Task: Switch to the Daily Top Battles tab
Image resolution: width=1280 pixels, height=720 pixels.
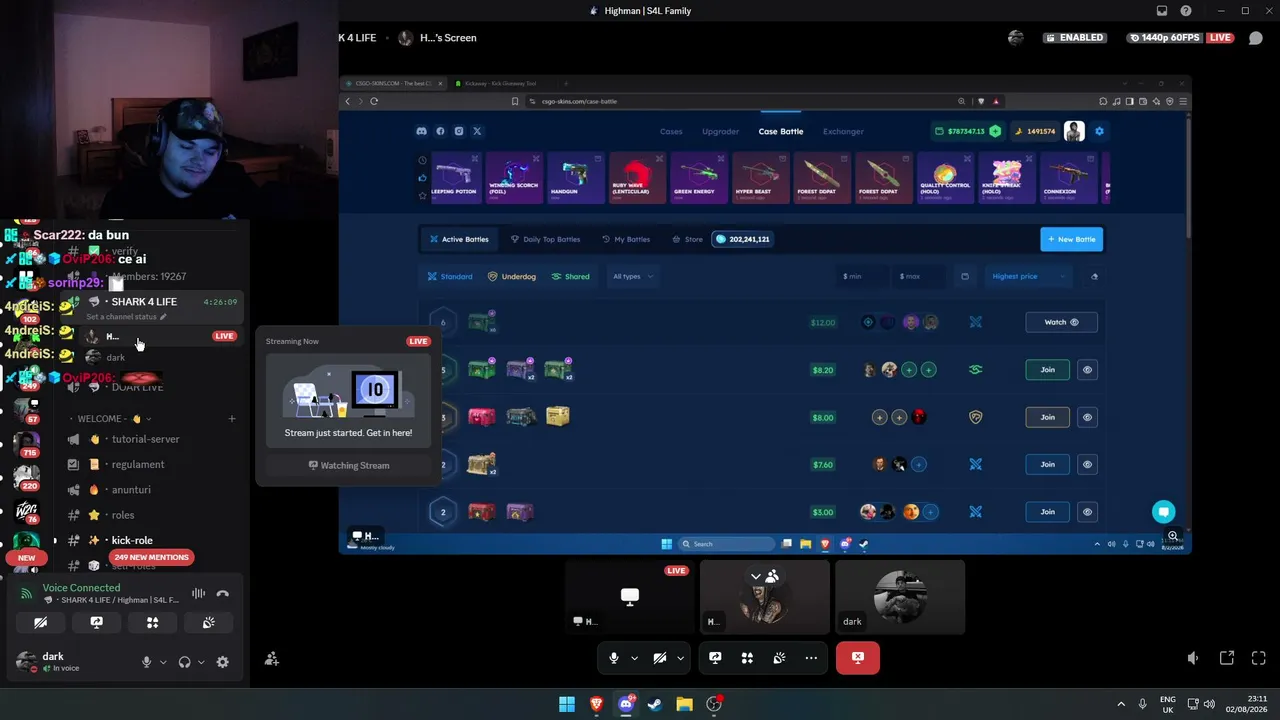Action: pos(545,239)
